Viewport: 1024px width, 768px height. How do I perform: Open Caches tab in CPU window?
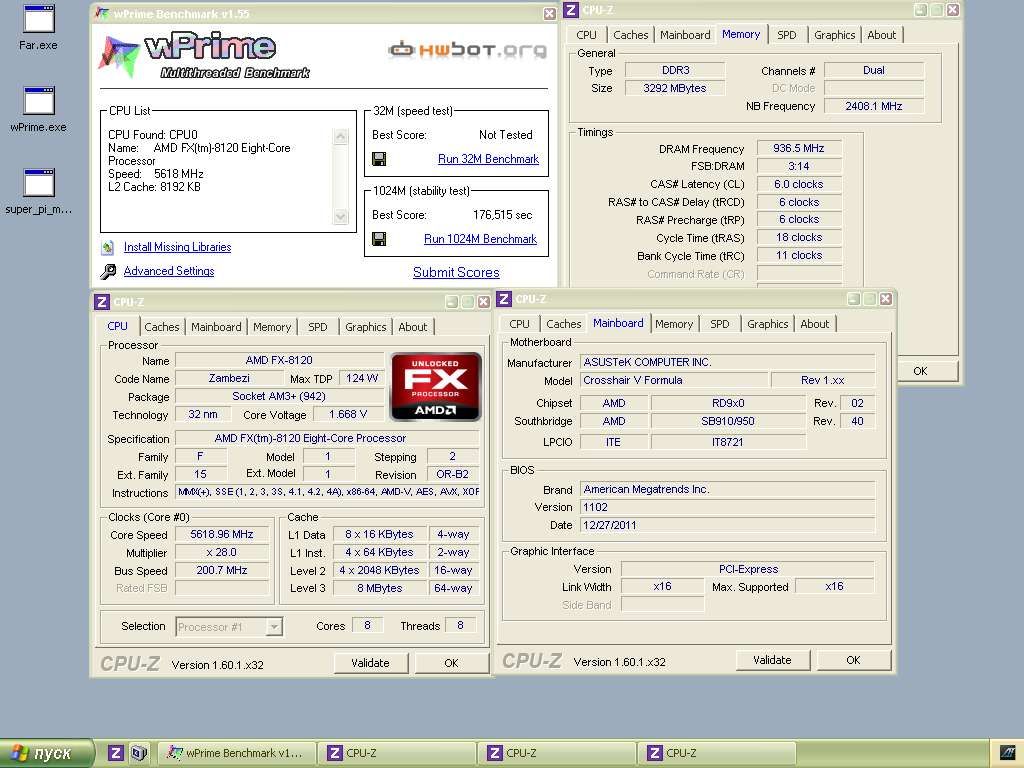(161, 327)
